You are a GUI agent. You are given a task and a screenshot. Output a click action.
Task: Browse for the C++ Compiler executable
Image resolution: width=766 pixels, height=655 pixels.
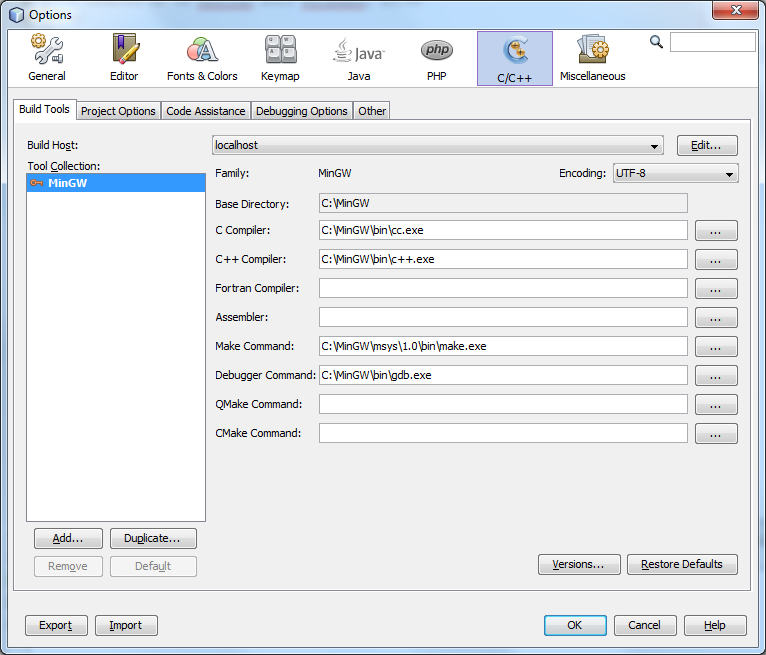(716, 259)
